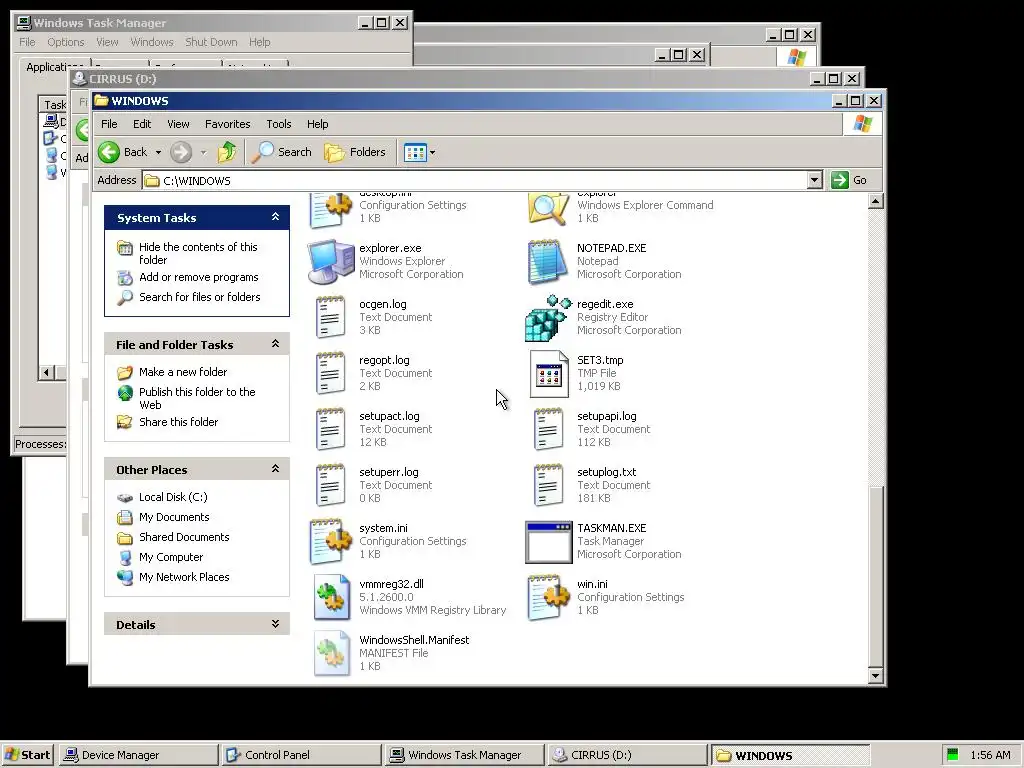
Task: Open the NOTEPAD.EXE icon
Action: coord(547,261)
